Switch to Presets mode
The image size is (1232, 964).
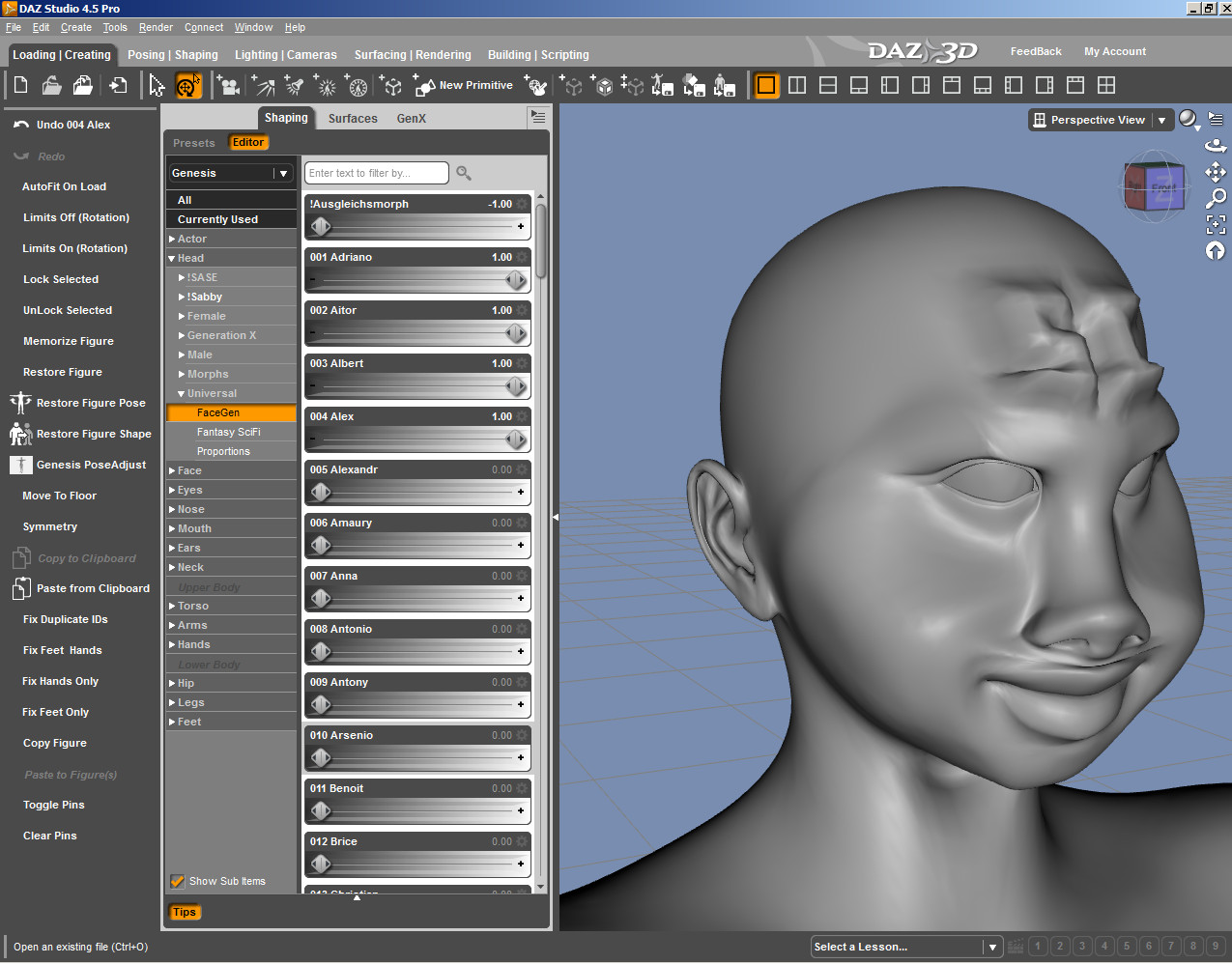(x=194, y=143)
